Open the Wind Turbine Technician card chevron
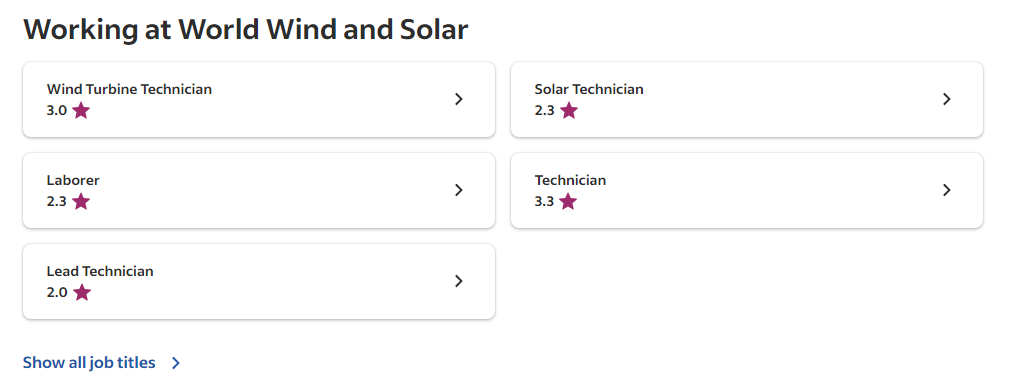Viewport: 1009px width, 389px height. 459,99
